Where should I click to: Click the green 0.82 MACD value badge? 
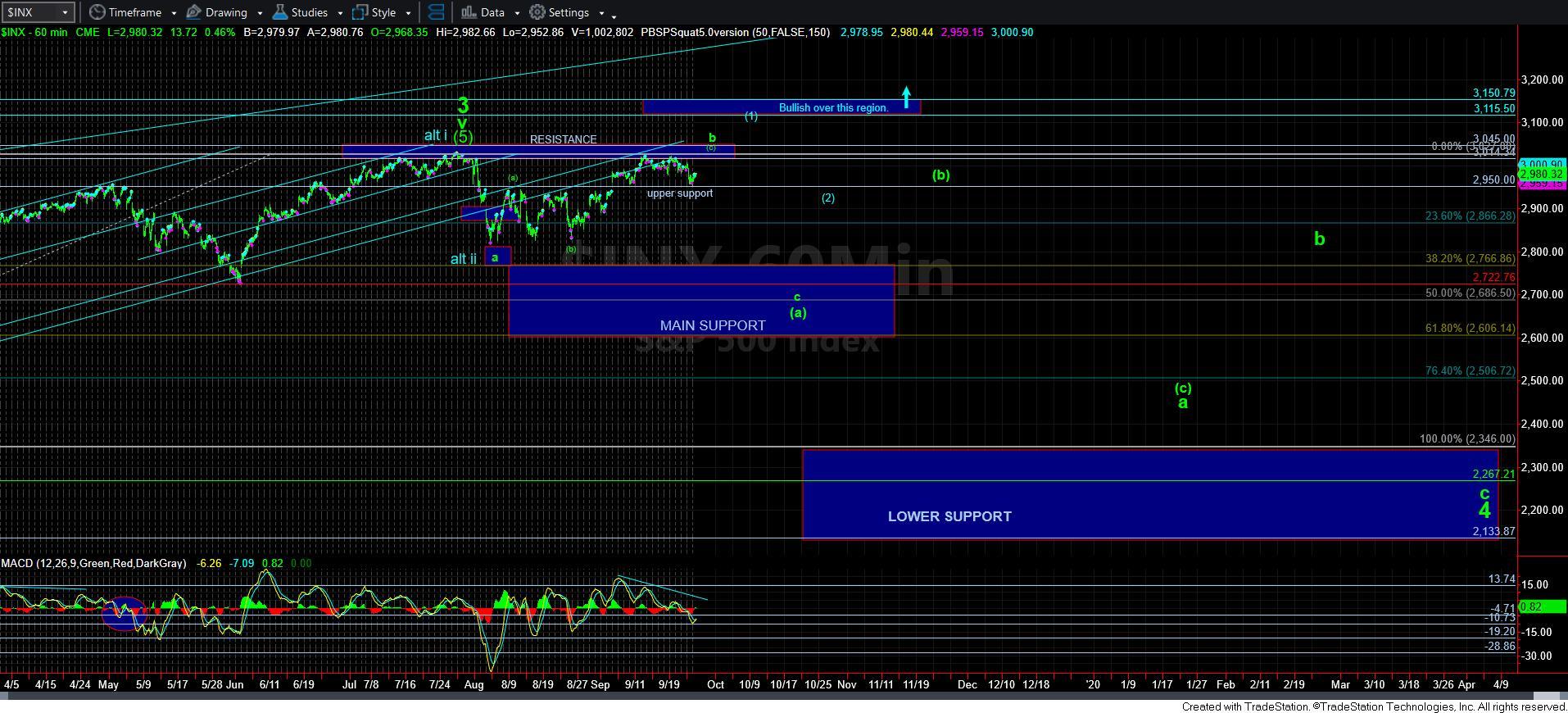(1542, 606)
